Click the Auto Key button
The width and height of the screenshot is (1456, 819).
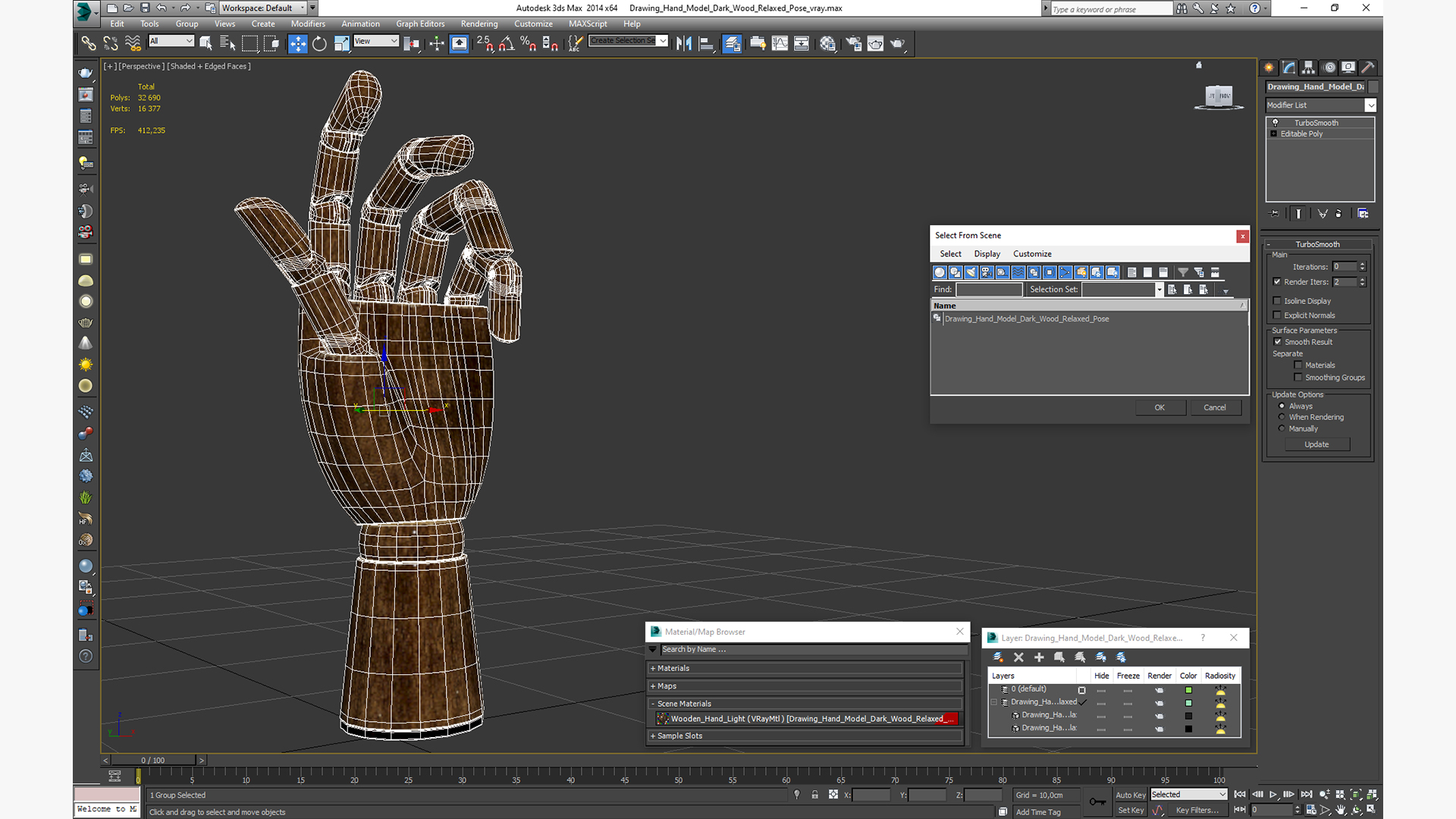(1130, 795)
